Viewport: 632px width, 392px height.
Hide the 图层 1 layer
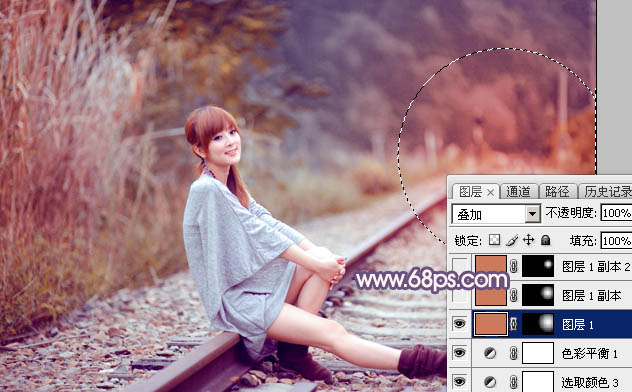(459, 324)
